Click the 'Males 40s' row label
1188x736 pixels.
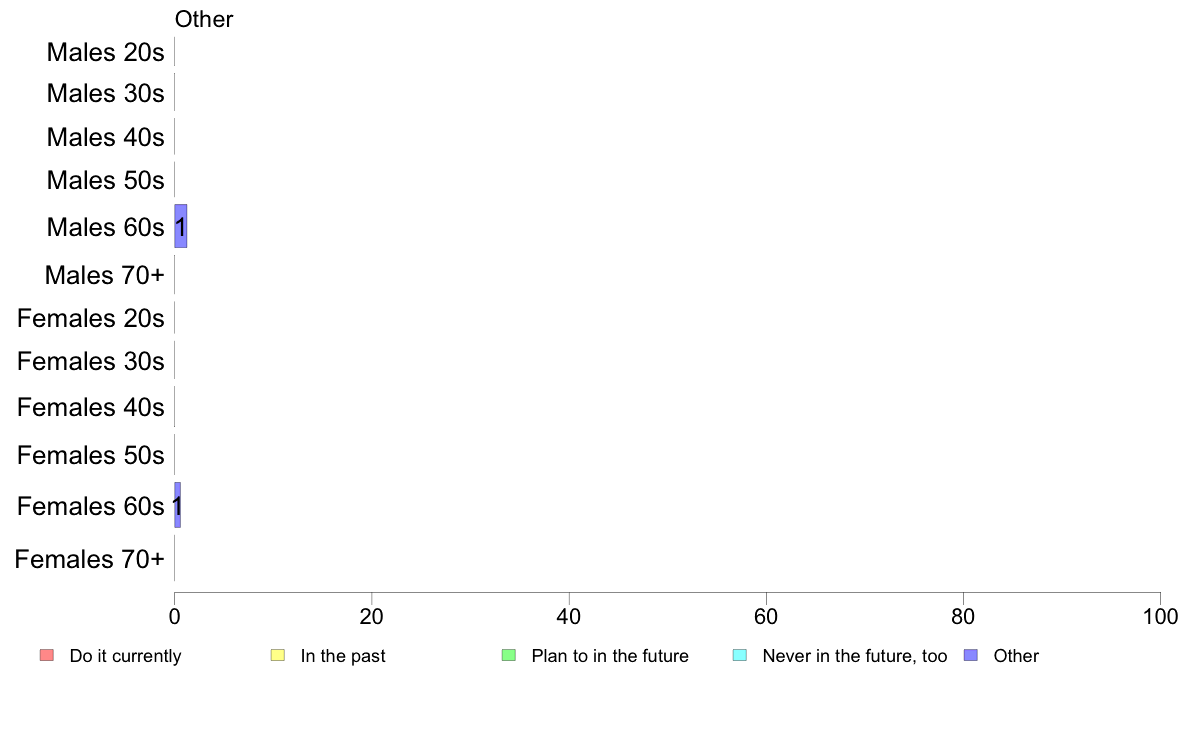(105, 137)
